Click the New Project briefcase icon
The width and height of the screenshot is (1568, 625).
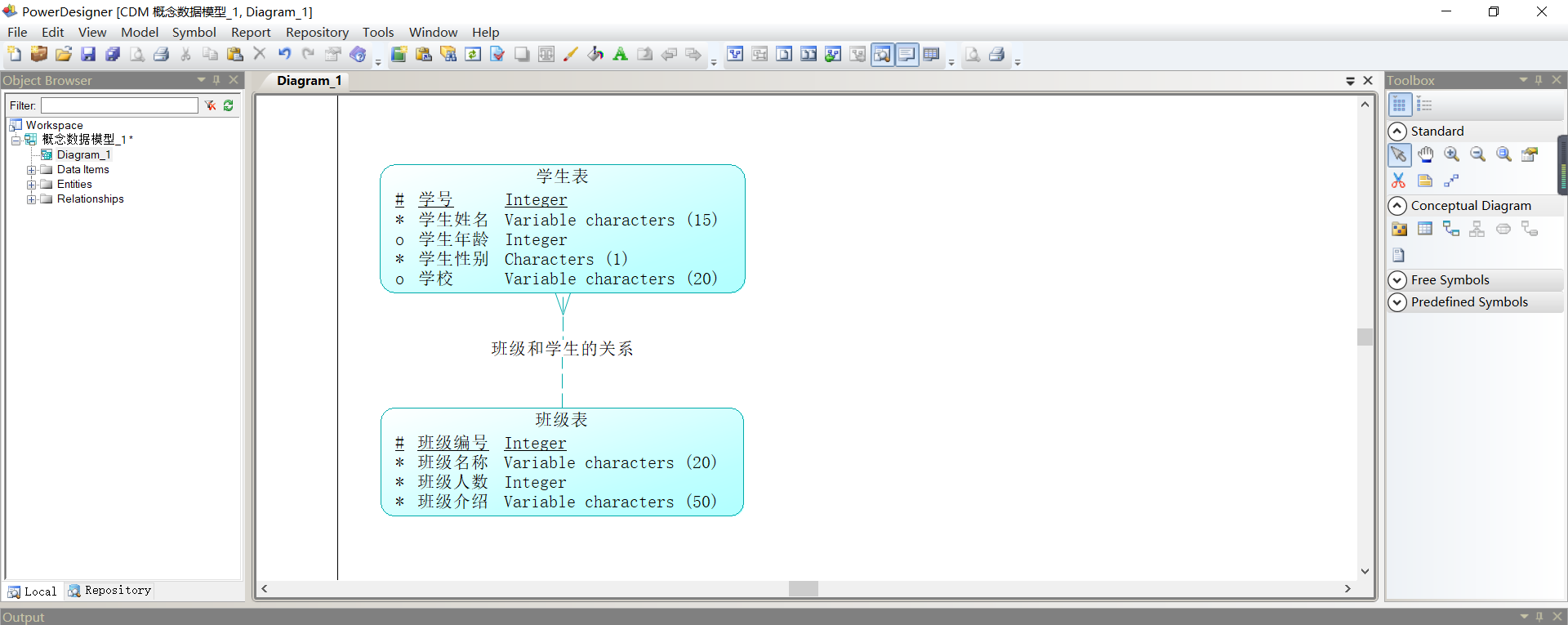39,55
